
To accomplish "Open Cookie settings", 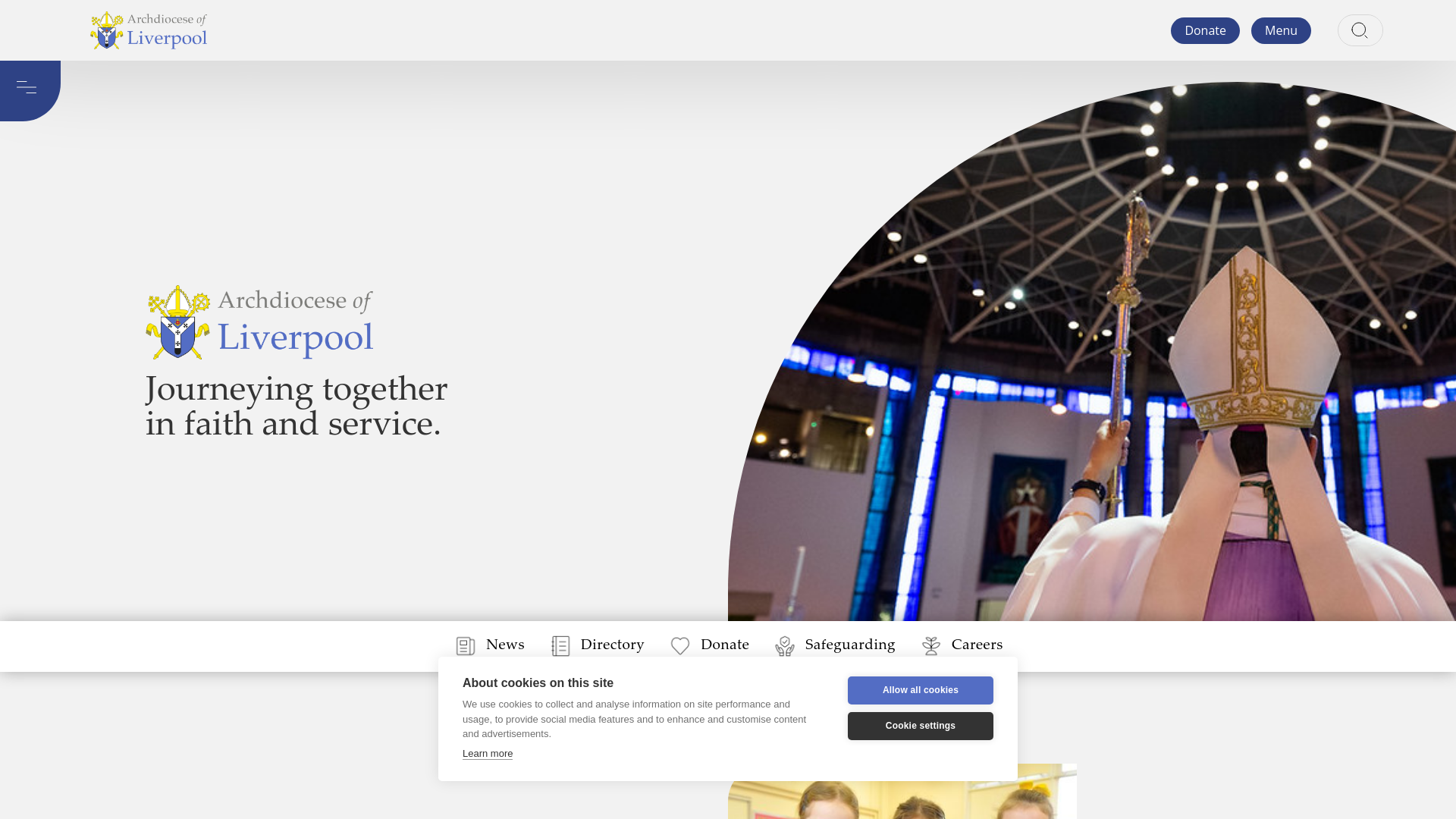I will click(x=921, y=726).
